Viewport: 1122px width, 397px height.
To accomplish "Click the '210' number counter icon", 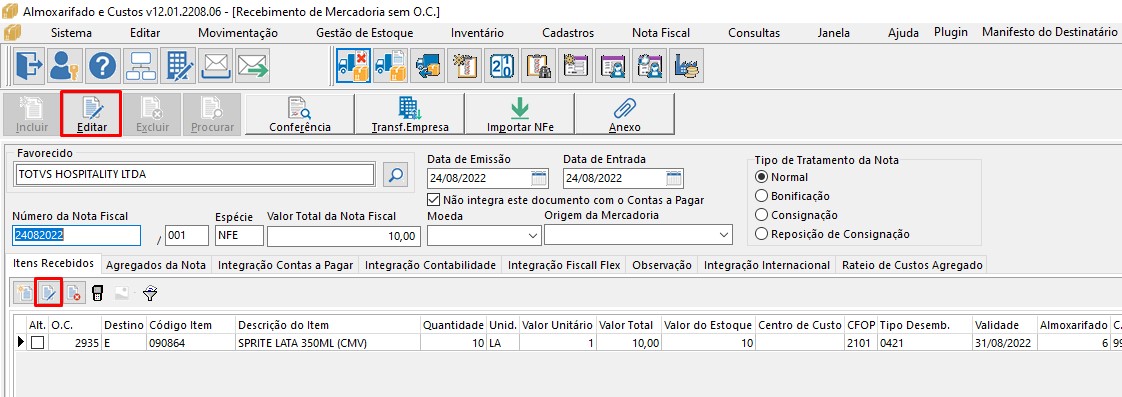I will (x=502, y=67).
